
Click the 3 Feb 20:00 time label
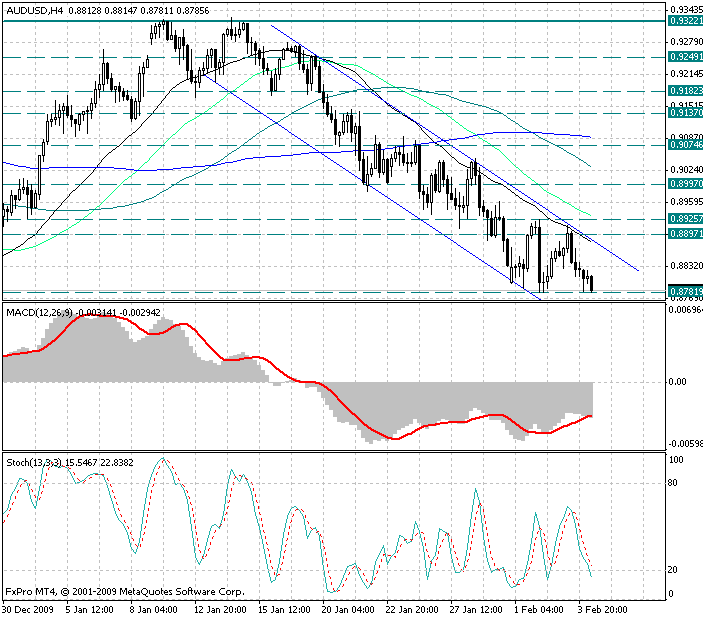tap(603, 610)
